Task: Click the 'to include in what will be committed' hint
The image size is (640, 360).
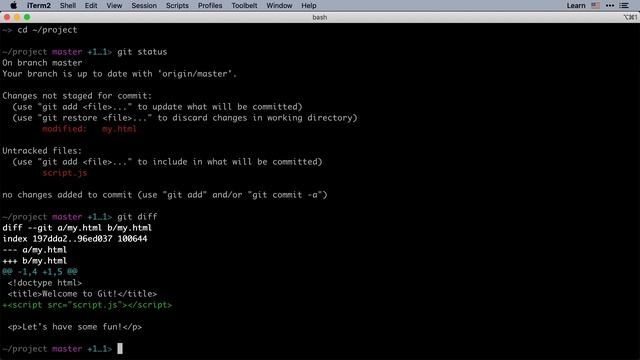Action: pyautogui.click(x=167, y=162)
